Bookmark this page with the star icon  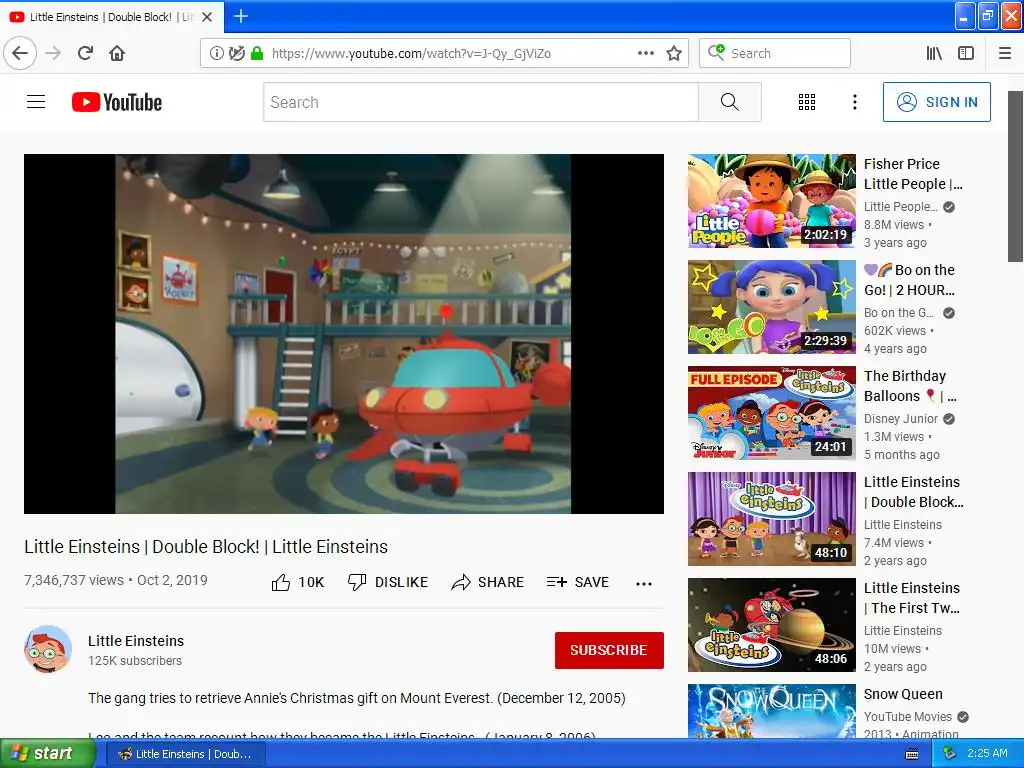[x=674, y=53]
